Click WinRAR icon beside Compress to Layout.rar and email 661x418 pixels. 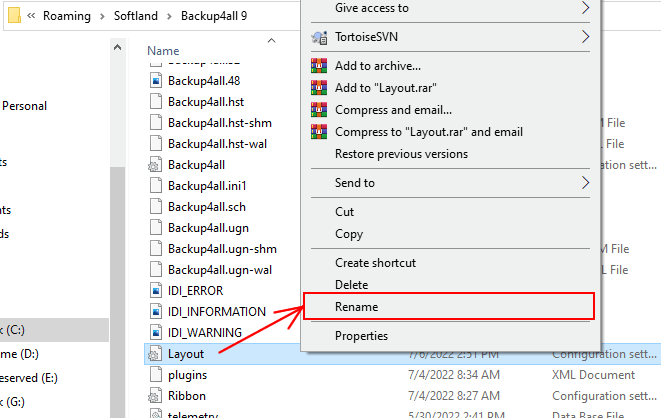coord(319,132)
